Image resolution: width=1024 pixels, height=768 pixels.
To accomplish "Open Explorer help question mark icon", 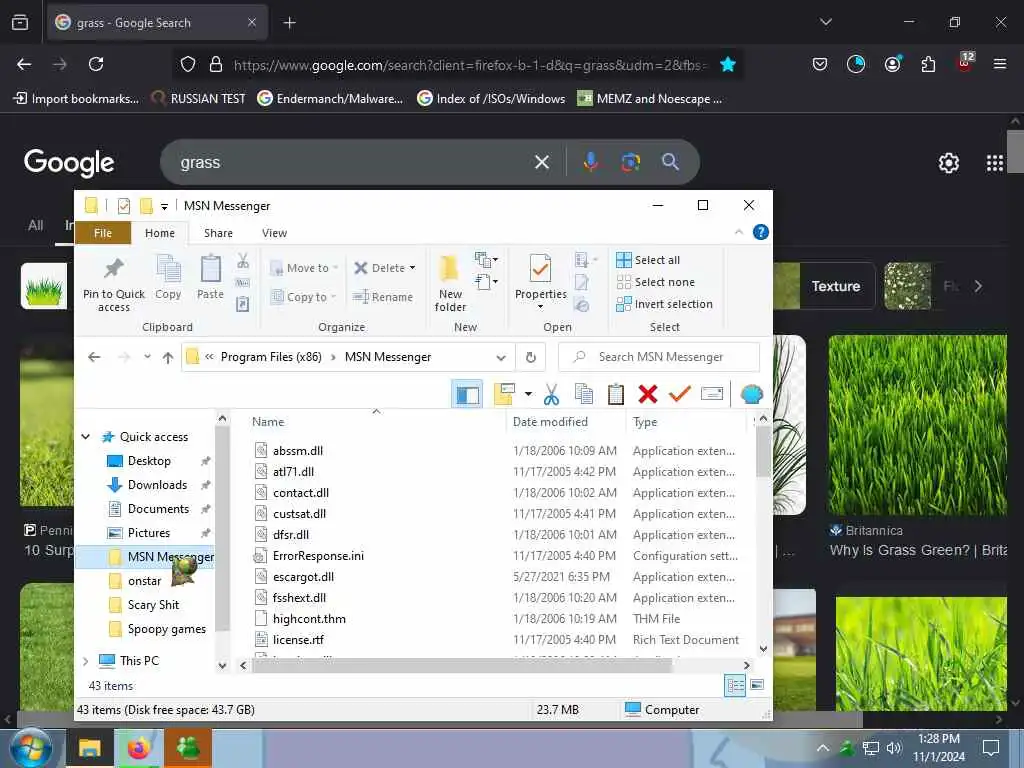I will click(x=760, y=232).
